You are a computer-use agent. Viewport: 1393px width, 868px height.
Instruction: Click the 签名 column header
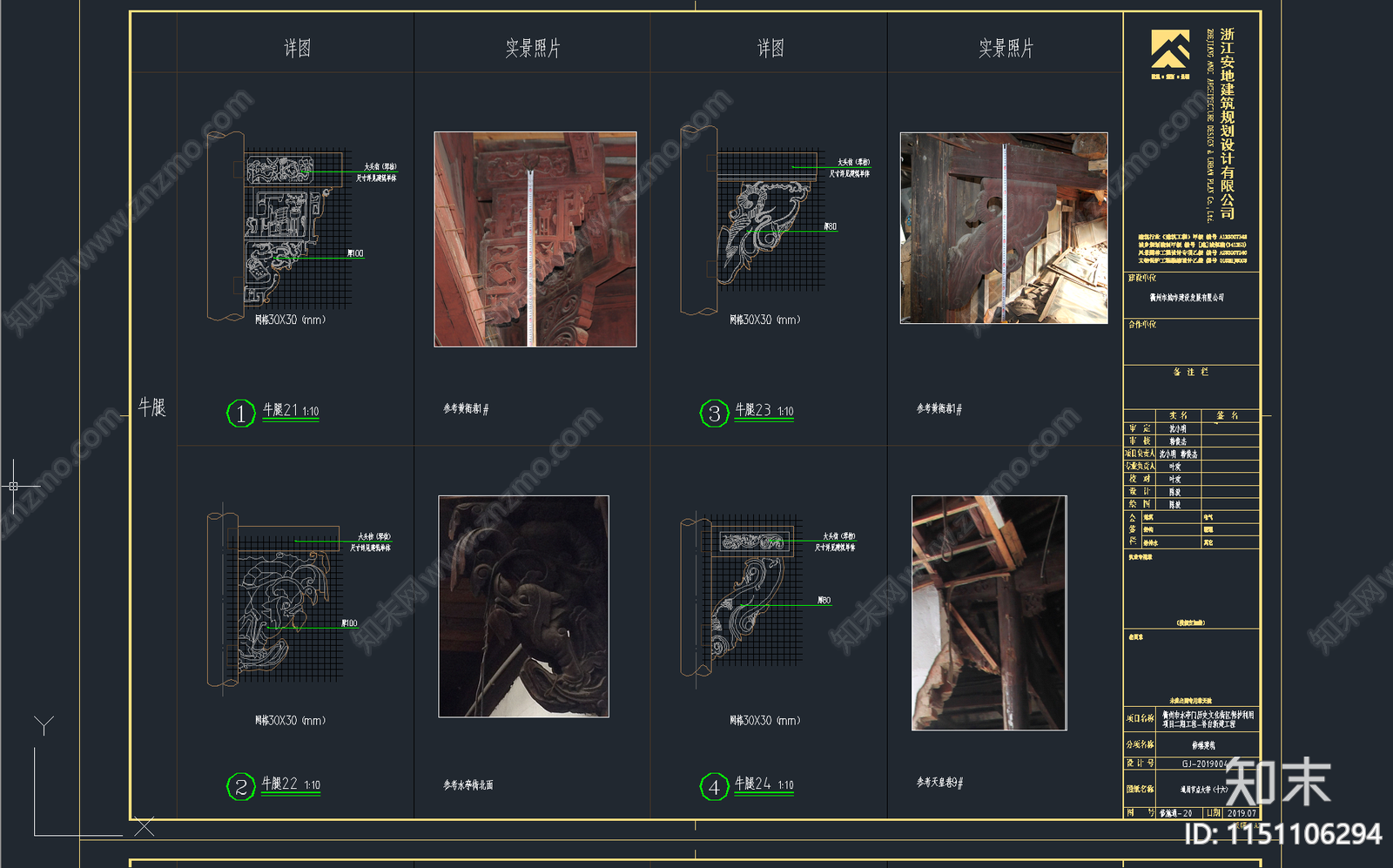[1228, 416]
